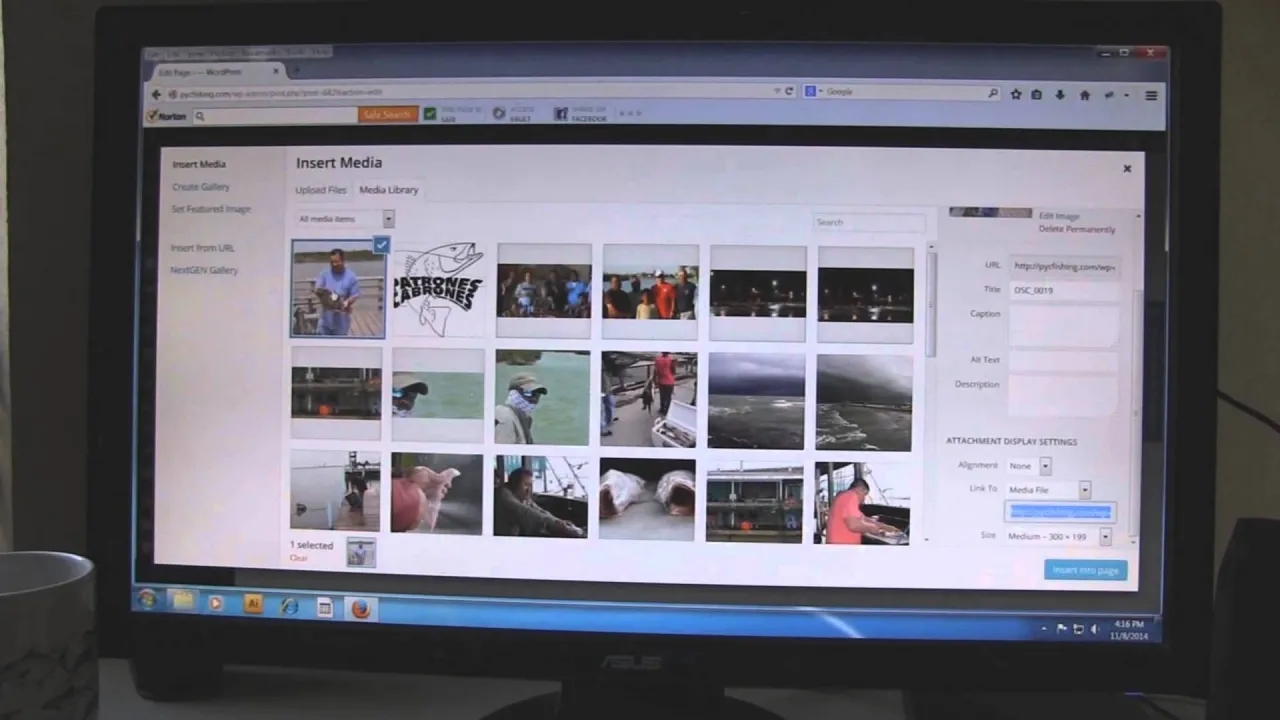The image size is (1280, 720).
Task: Reload the page with the refresh icon
Action: click(x=788, y=91)
